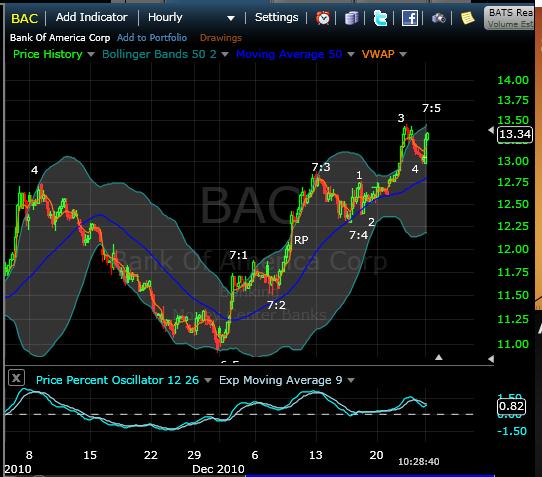Share the chart on Twitter

tap(380, 18)
